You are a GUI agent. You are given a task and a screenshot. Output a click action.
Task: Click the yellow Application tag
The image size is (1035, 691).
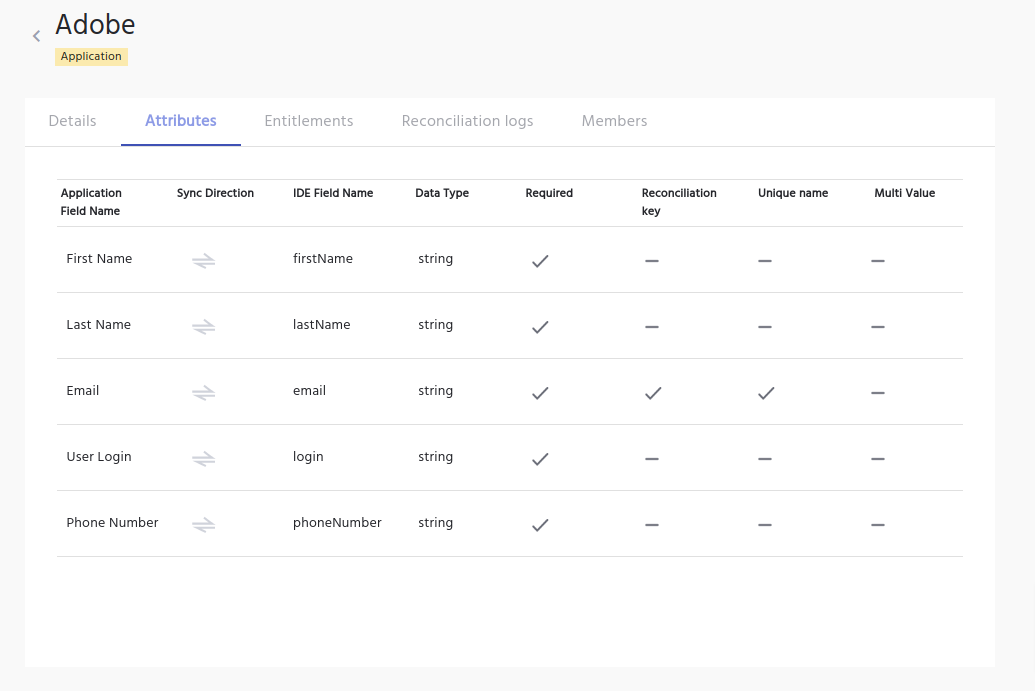[x=91, y=57]
